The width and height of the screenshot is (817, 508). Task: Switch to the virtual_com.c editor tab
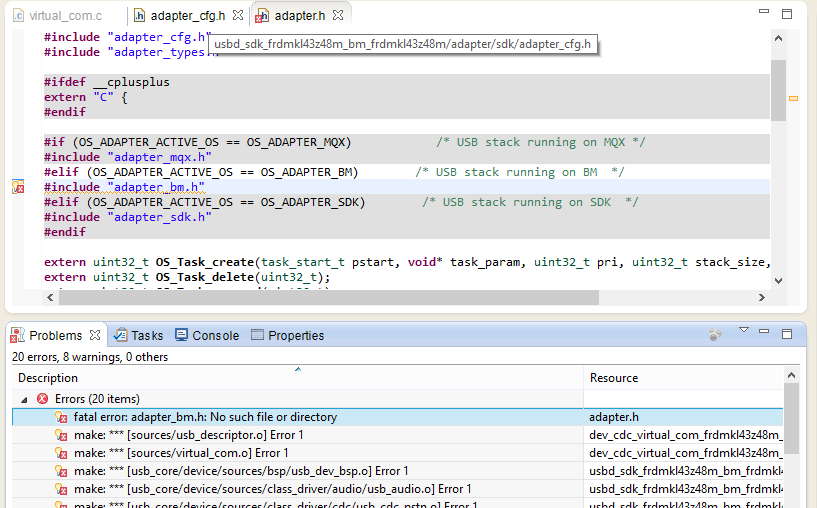coord(57,16)
